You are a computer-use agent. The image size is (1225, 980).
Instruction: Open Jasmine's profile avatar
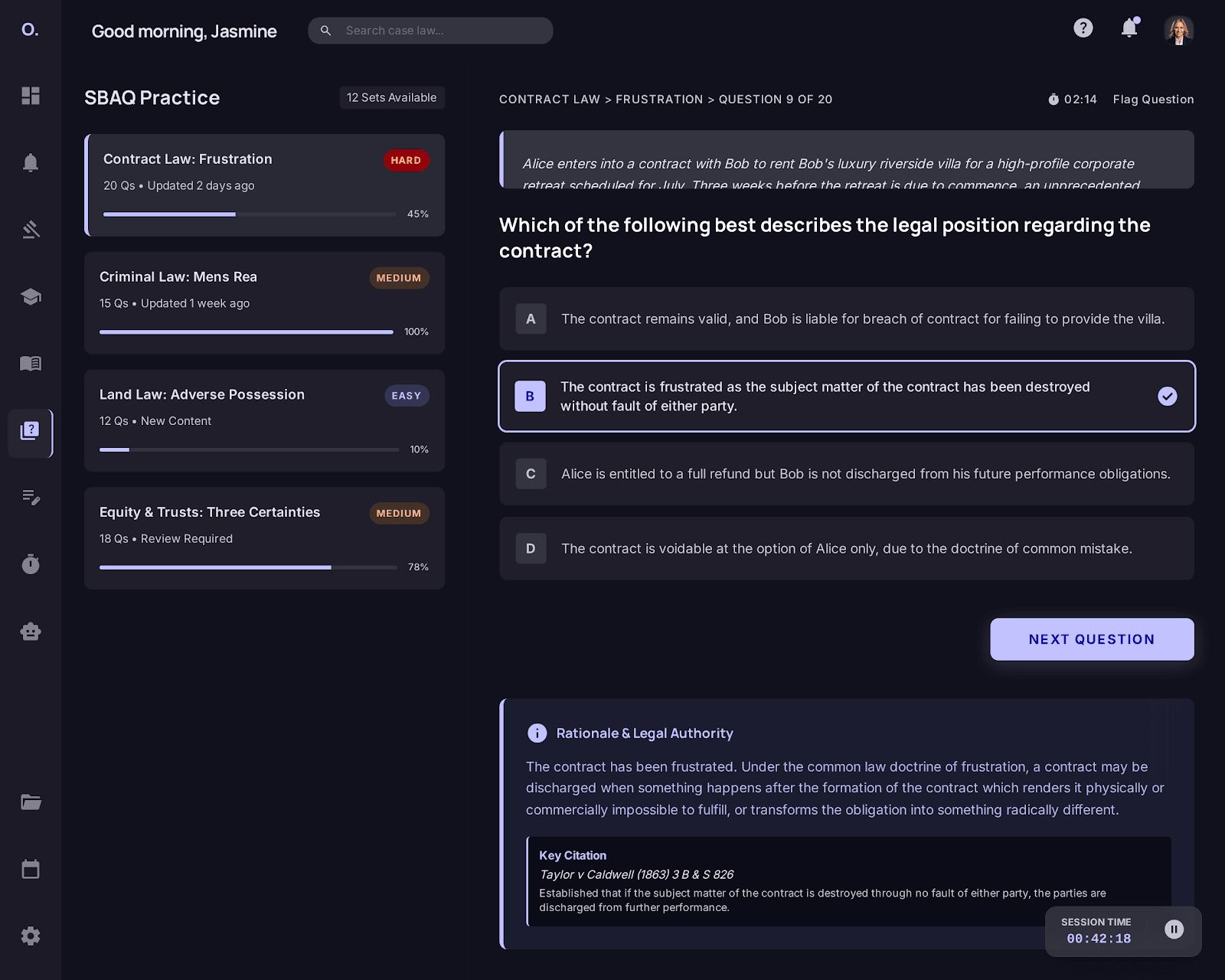[1178, 31]
